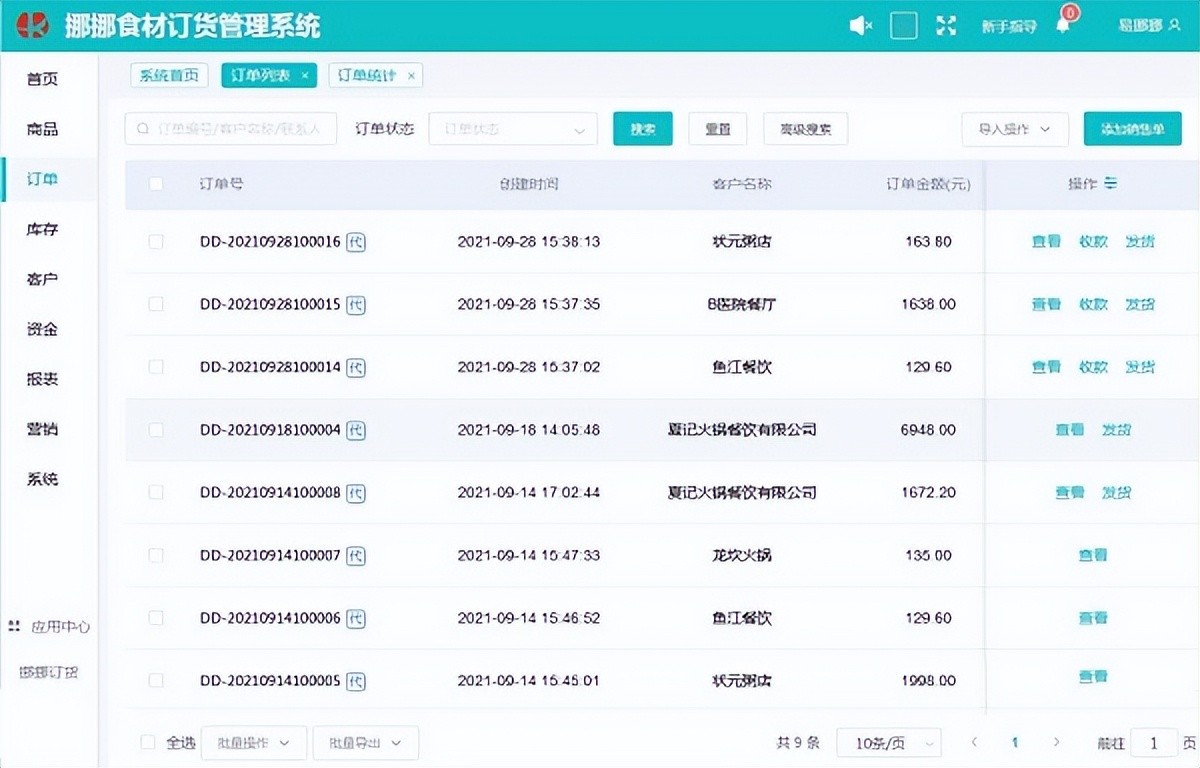Click the white theme square in the header
This screenshot has height=768, width=1200.
pyautogui.click(x=904, y=26)
